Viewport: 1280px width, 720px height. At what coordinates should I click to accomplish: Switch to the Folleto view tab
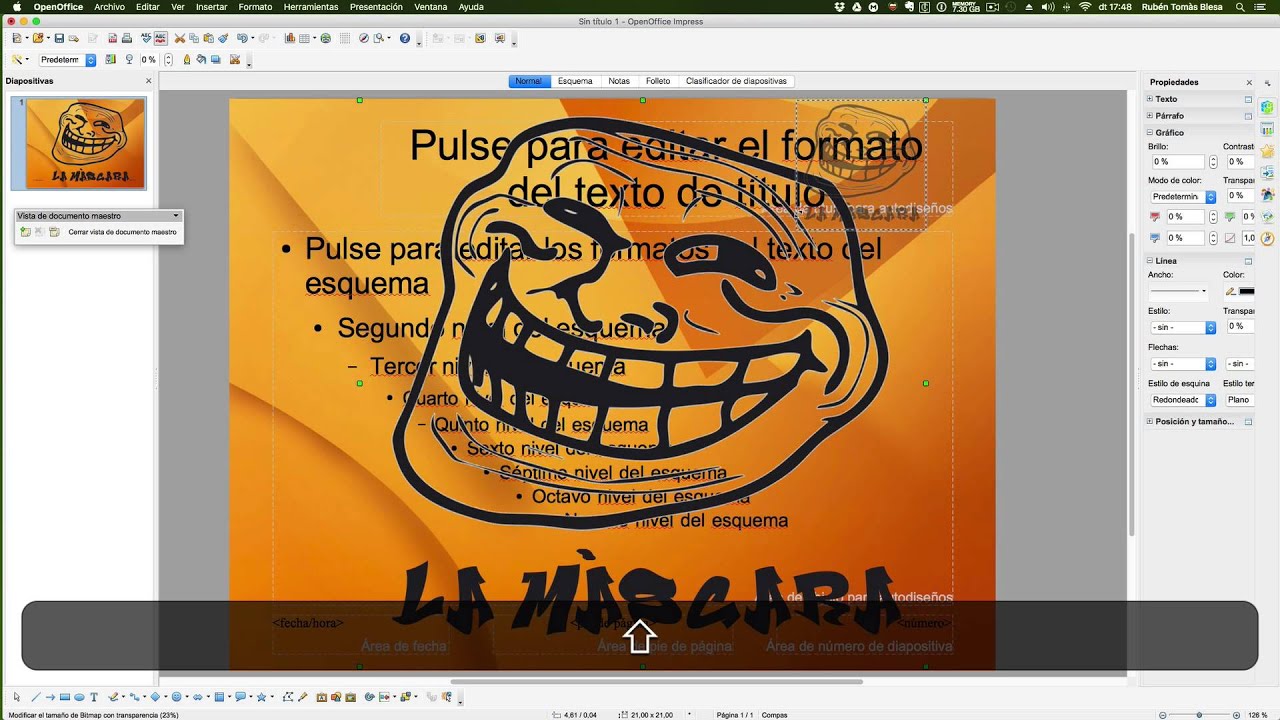(658, 81)
